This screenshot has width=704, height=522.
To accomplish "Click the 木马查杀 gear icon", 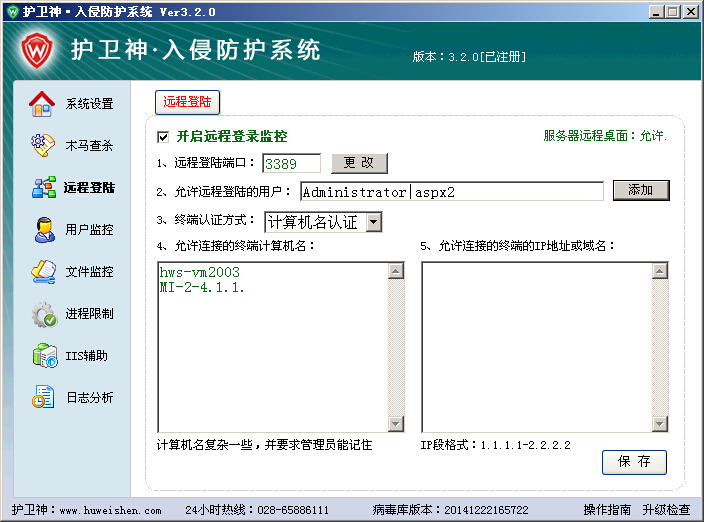I will coord(43,145).
